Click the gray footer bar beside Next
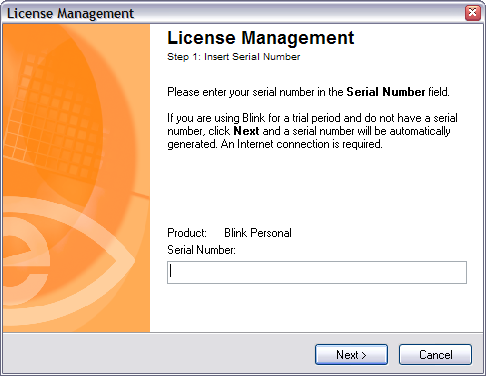The image size is (486, 376). pyautogui.click(x=158, y=353)
